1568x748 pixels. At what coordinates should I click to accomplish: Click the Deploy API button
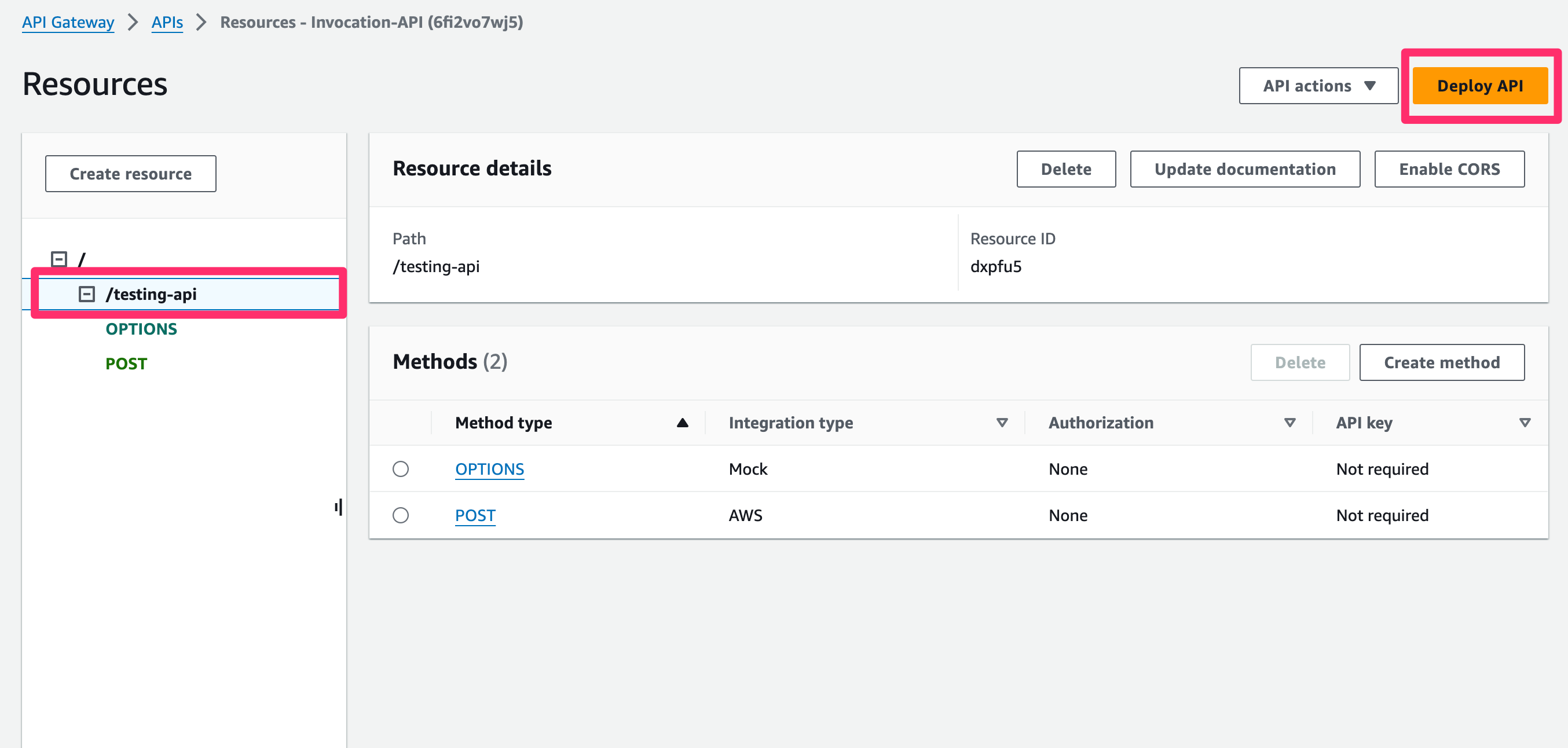[x=1479, y=86]
